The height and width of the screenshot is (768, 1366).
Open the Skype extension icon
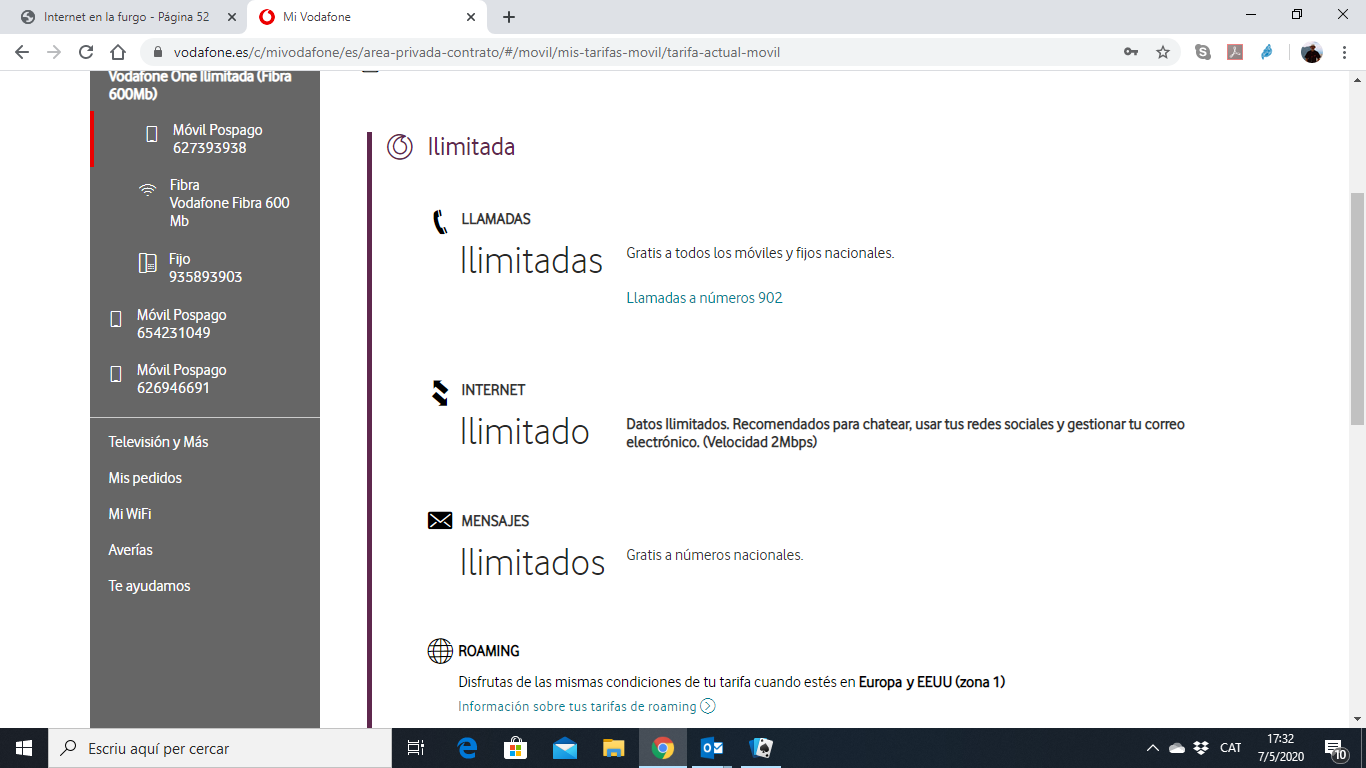[1203, 52]
